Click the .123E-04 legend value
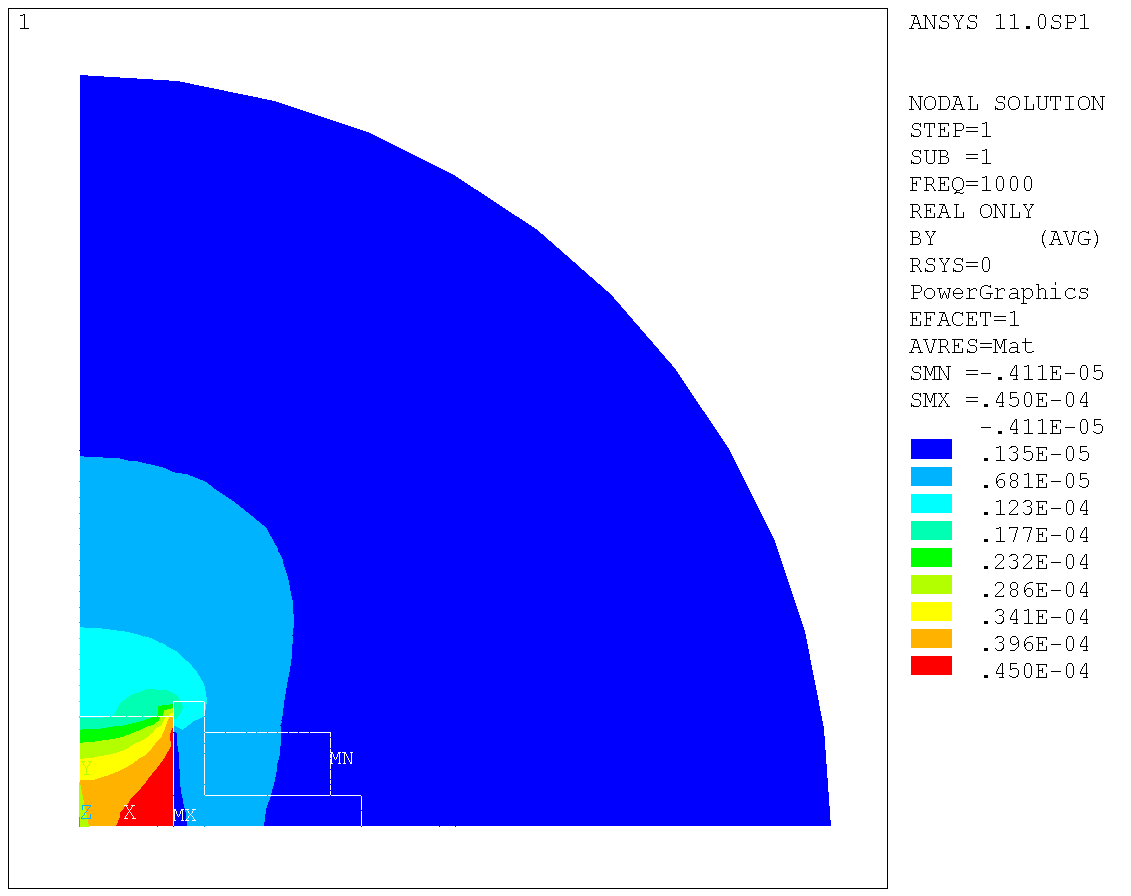This screenshot has width=1131, height=896. [1035, 509]
